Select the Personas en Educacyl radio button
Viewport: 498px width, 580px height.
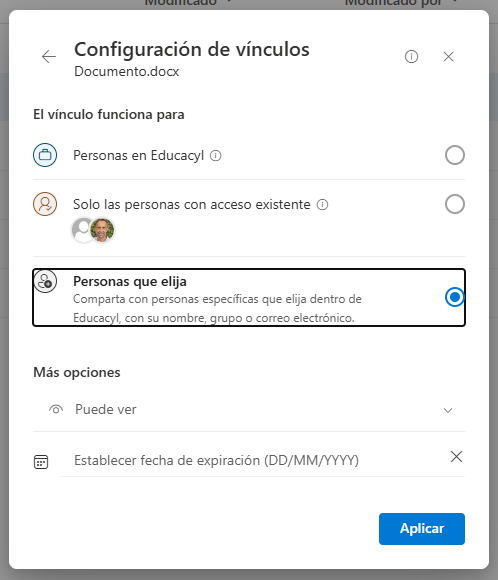coord(455,155)
